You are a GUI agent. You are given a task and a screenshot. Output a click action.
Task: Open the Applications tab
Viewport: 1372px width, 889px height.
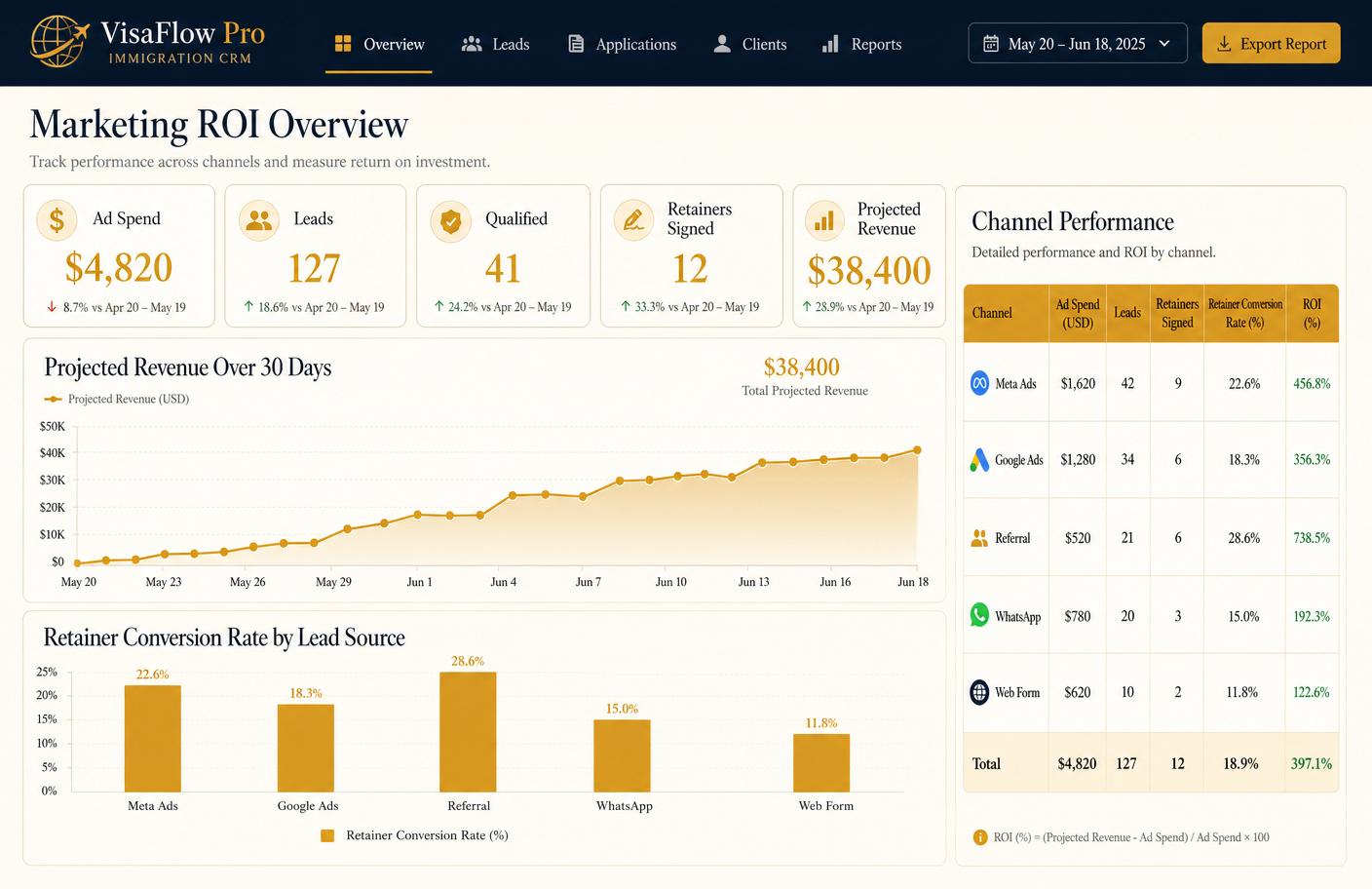pos(622,44)
